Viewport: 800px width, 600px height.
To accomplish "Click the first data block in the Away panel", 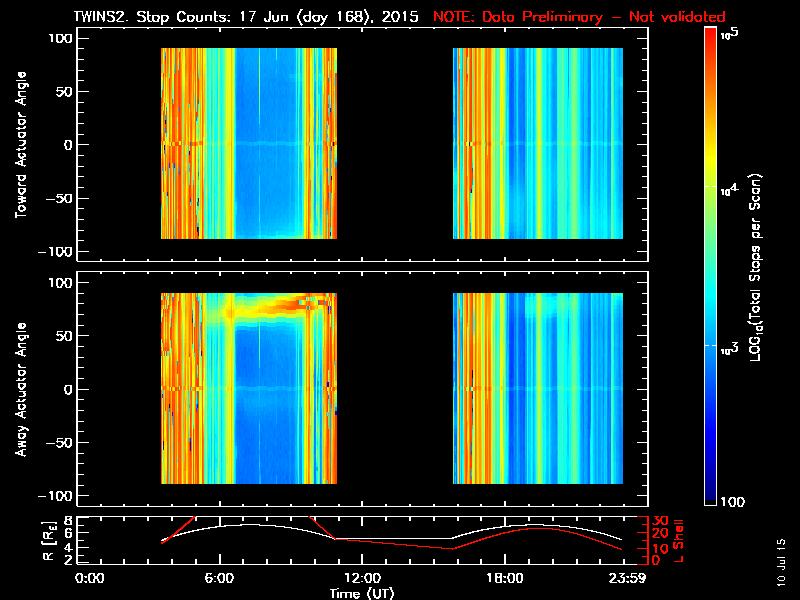I will click(x=249, y=388).
